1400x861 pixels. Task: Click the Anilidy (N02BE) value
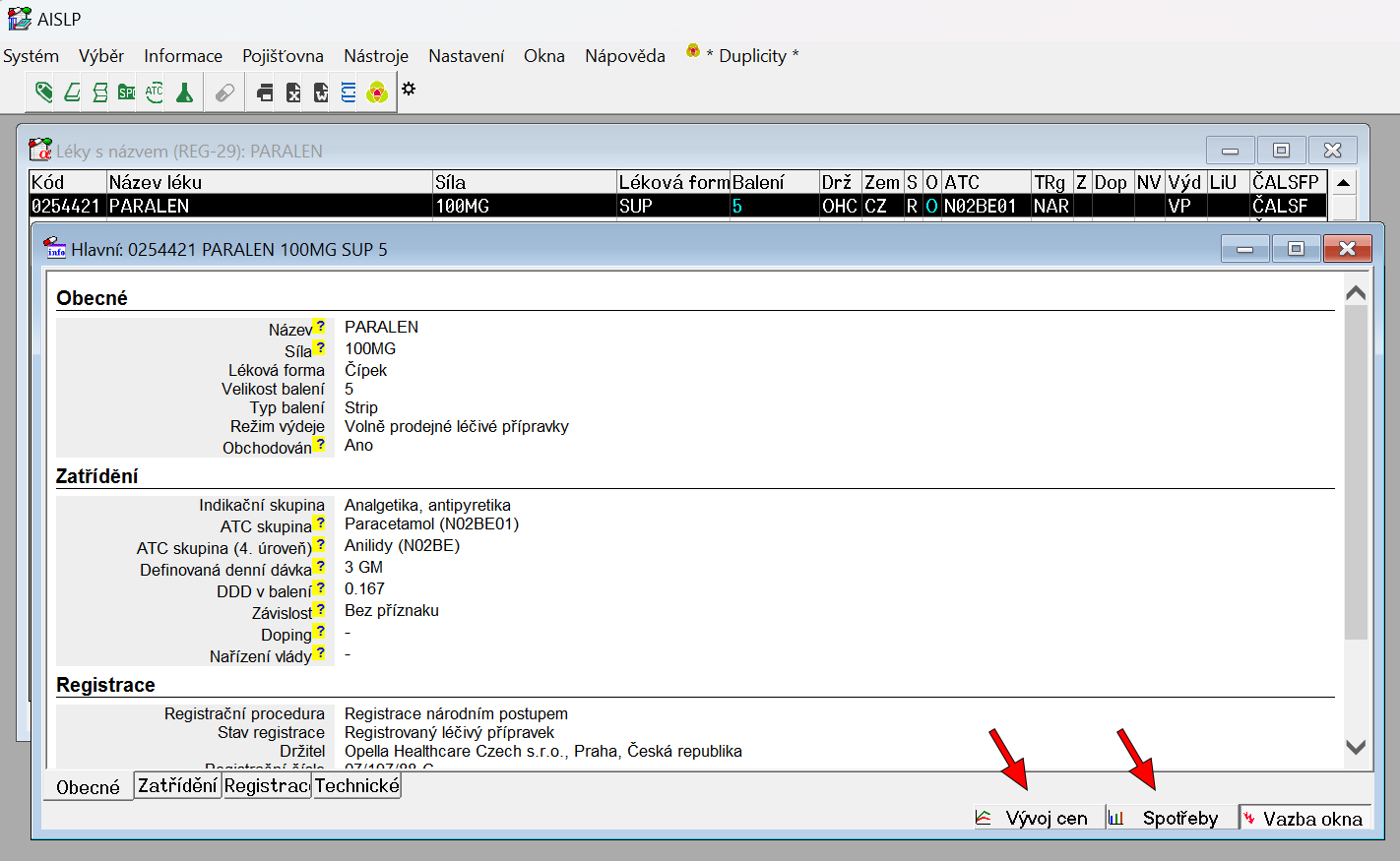click(402, 545)
